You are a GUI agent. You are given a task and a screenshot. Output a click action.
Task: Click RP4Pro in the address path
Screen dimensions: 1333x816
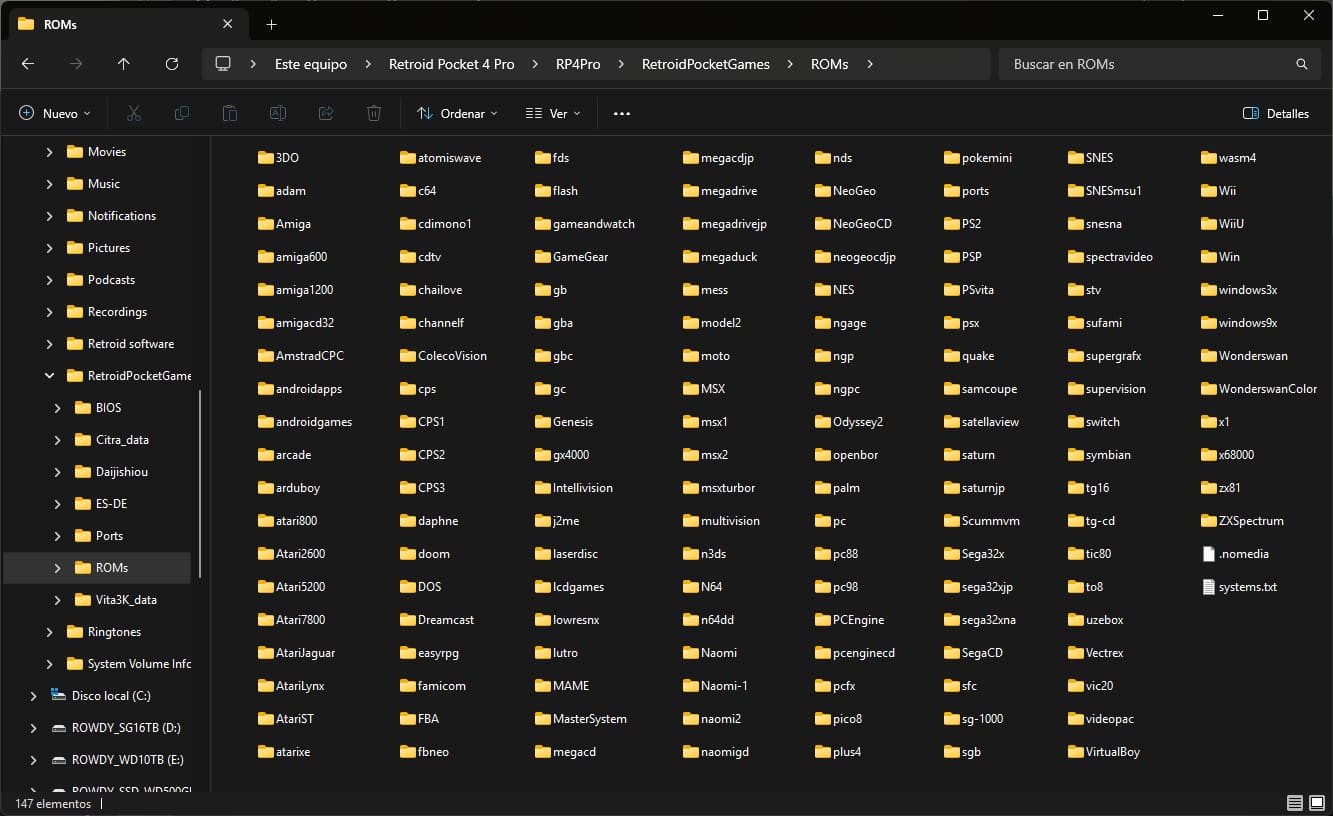coord(578,64)
